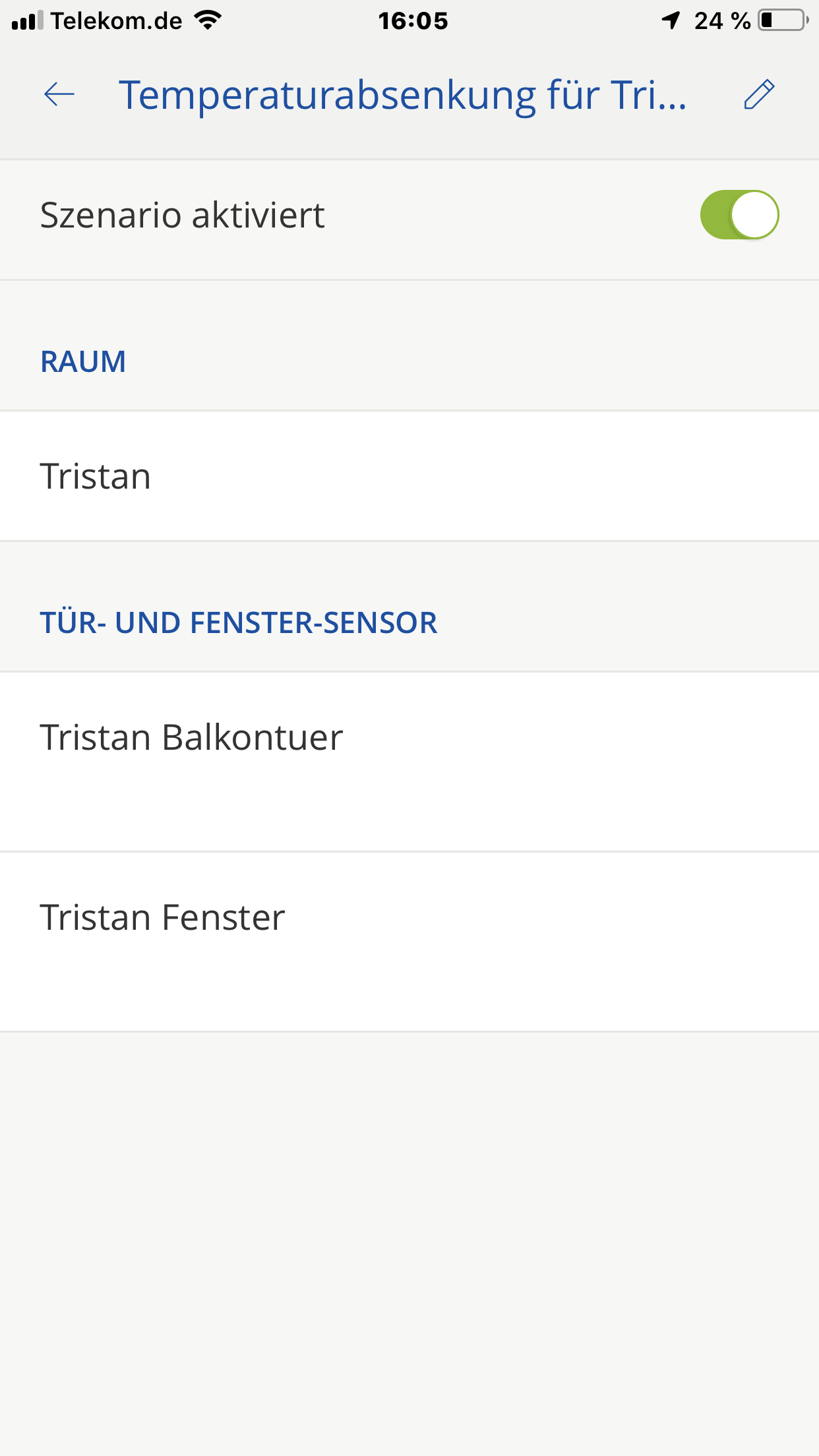819x1456 pixels.
Task: Tap the back arrow in the header
Action: [59, 94]
